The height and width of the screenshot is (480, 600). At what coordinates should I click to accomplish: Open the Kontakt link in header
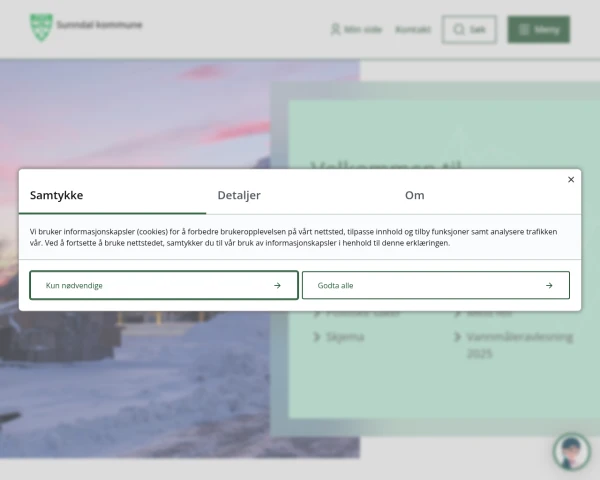[413, 29]
